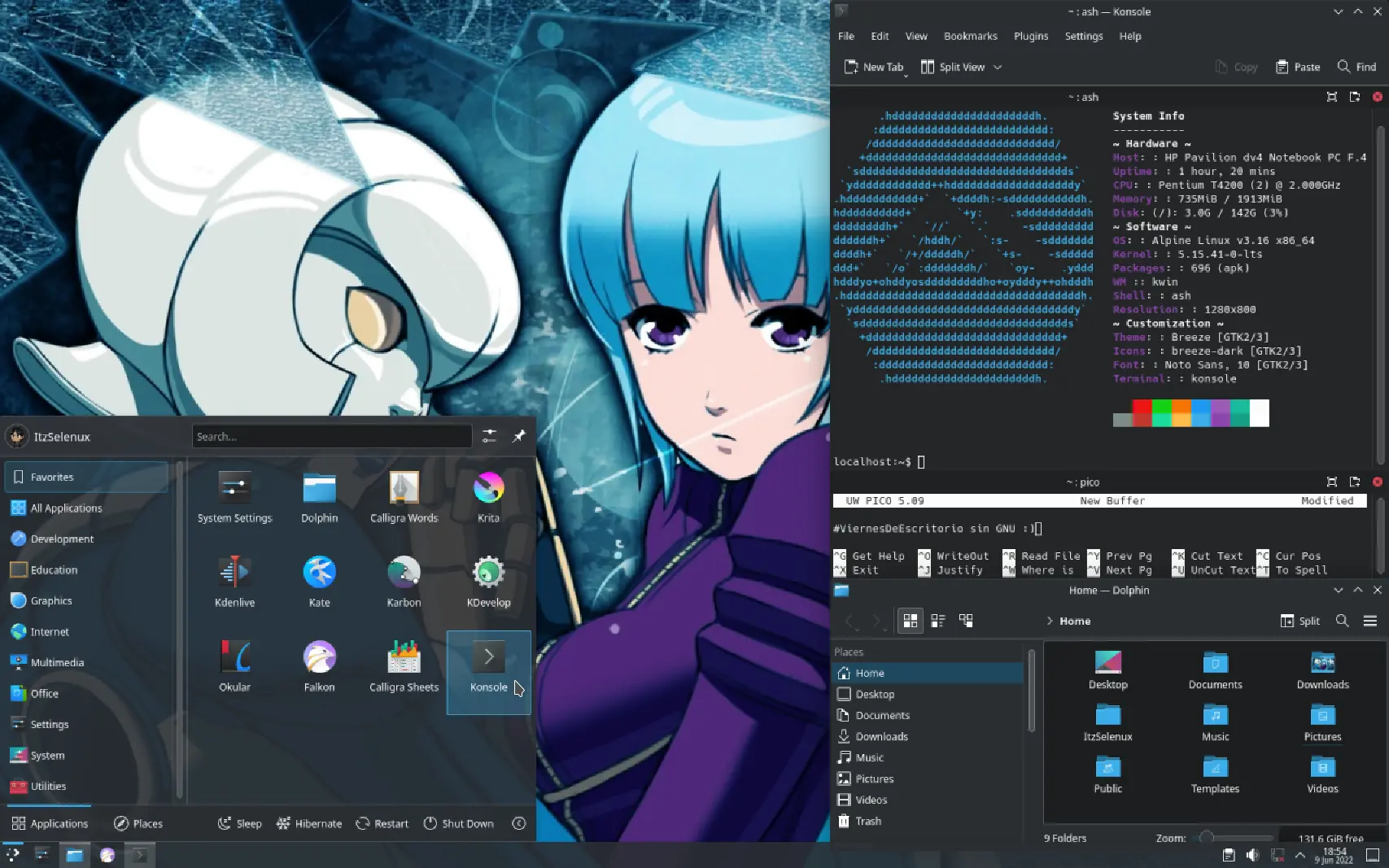Screen dimensions: 1389x868
Task: Open Konsole's Plugins menu
Action: click(1031, 36)
